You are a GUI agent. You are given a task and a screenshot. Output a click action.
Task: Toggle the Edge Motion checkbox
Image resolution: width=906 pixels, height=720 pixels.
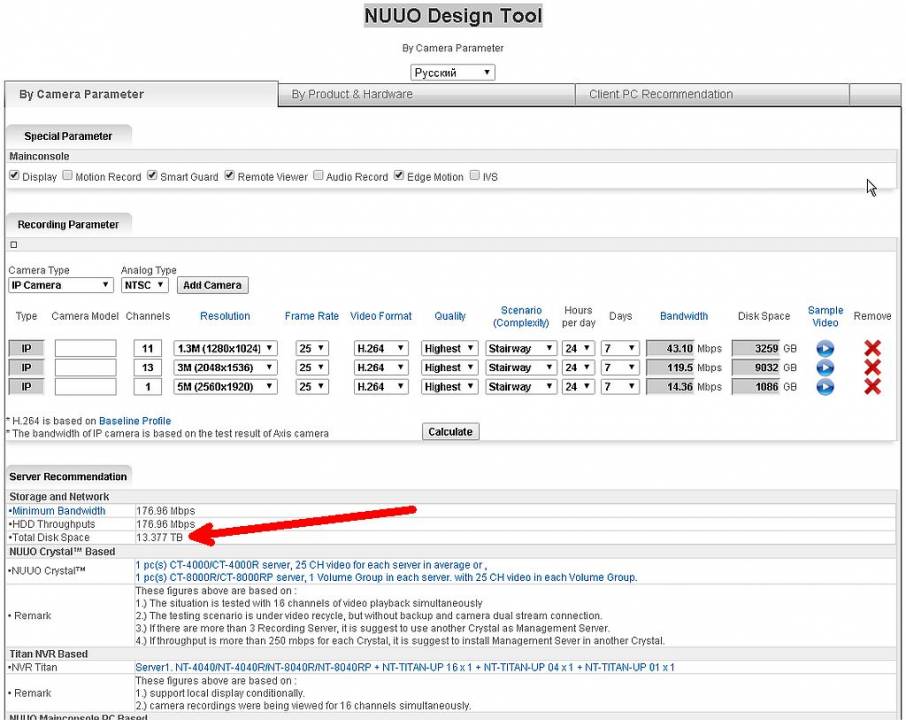click(x=399, y=176)
